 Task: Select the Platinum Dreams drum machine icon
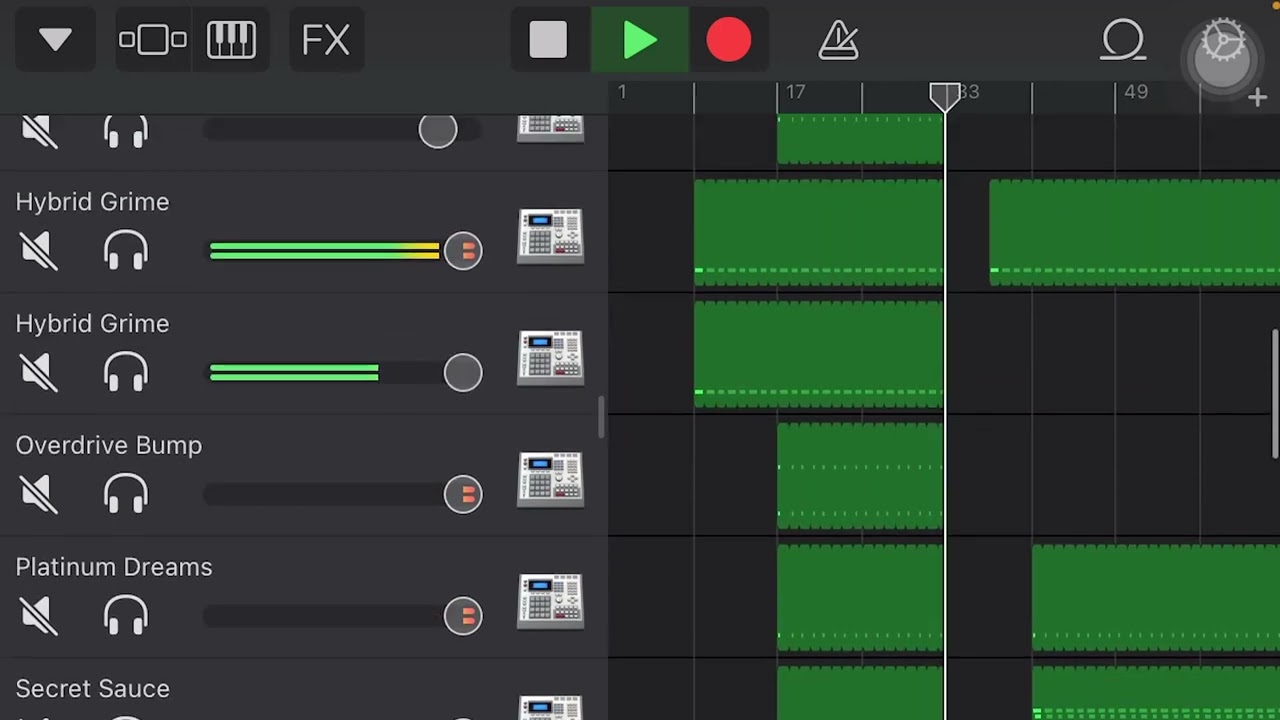coord(550,601)
